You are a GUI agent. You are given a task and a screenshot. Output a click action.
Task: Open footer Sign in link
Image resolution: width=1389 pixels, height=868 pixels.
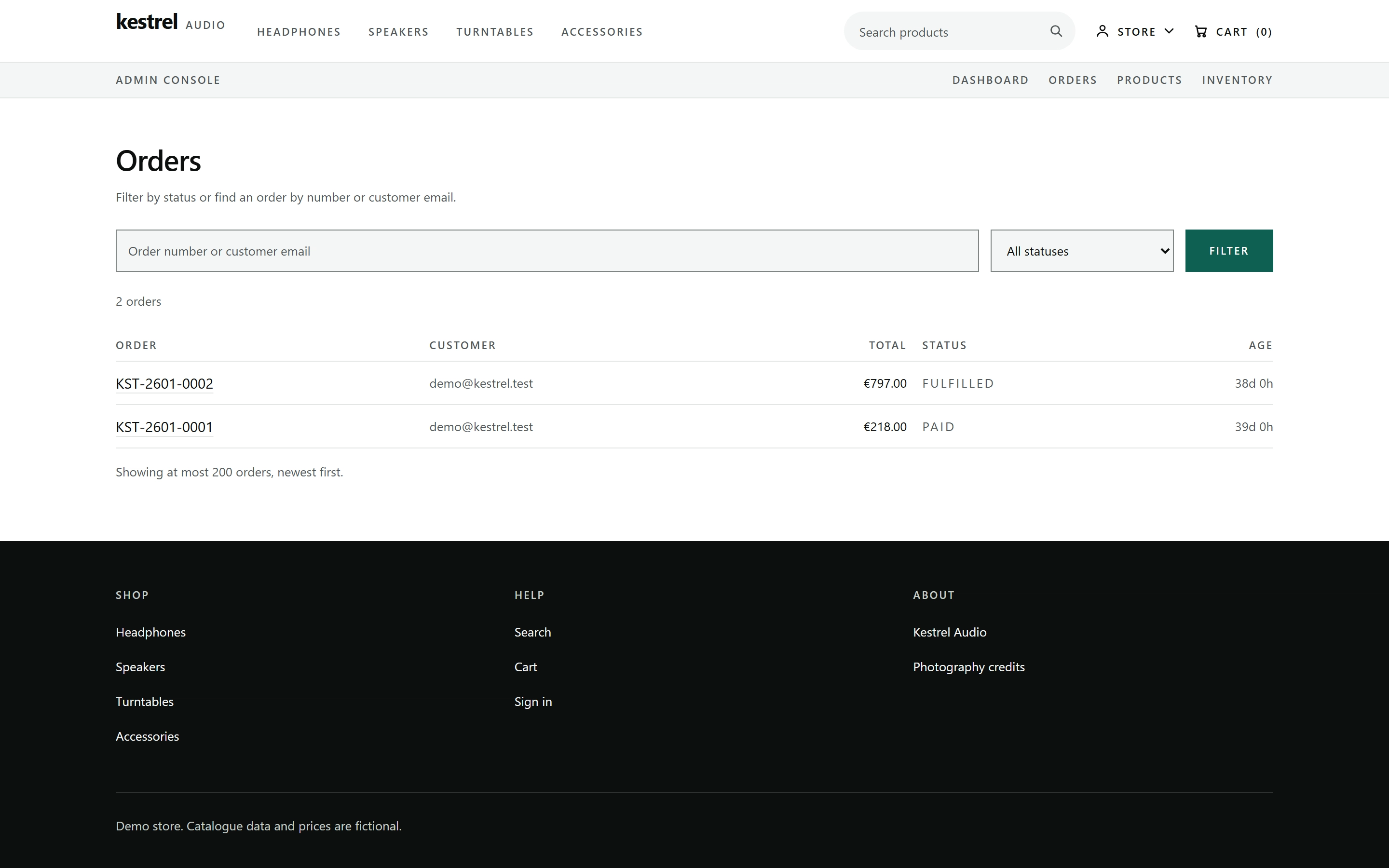532,702
